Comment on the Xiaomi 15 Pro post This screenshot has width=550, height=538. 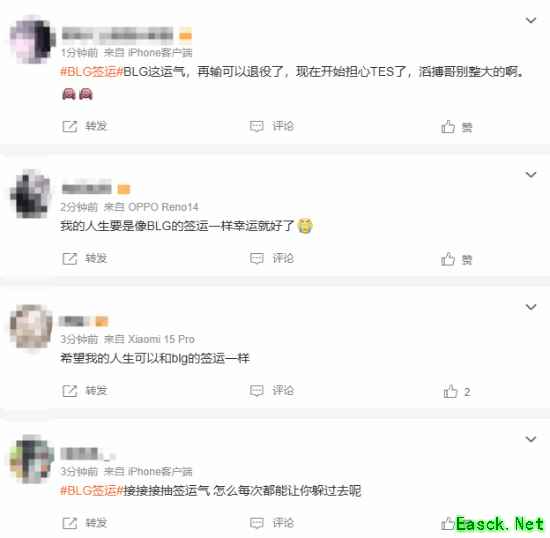tap(272, 391)
